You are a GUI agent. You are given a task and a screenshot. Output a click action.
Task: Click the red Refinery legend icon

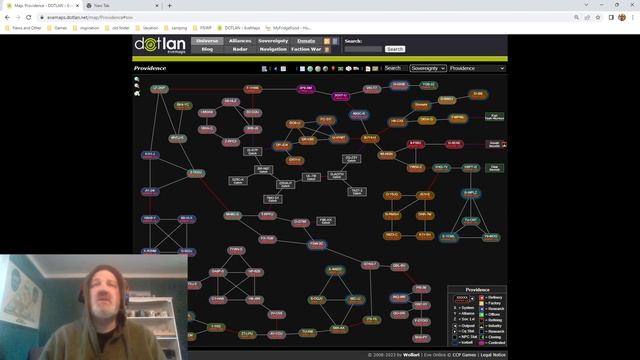point(481,298)
